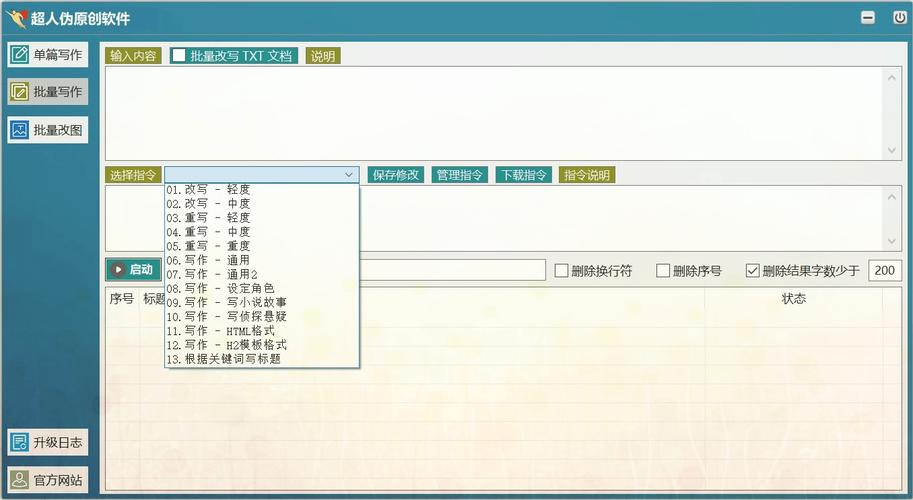Visit the 官方网站 official website
Screen dimensions: 913x500
click(48, 480)
